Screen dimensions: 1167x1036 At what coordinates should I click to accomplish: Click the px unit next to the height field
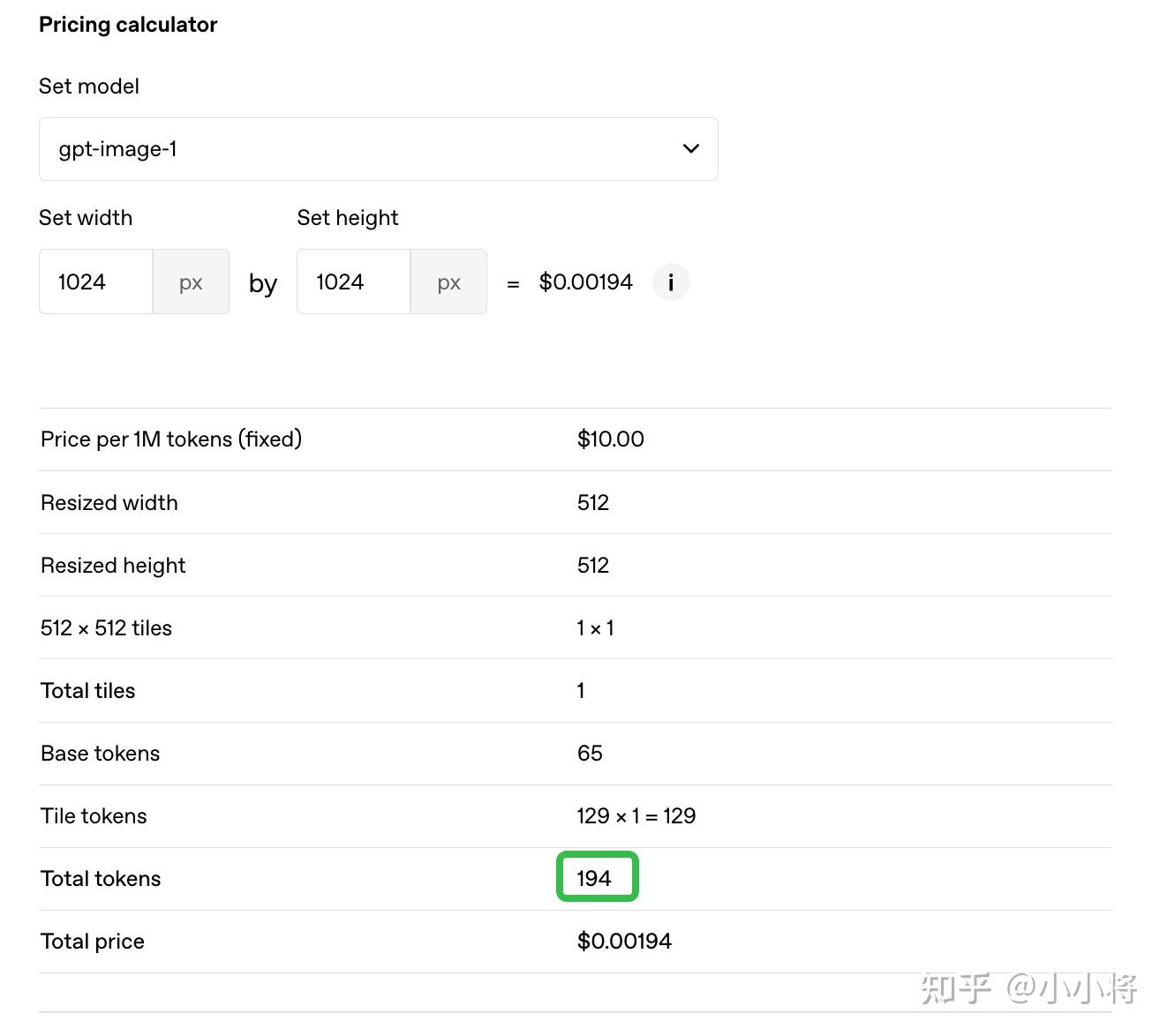click(x=448, y=282)
